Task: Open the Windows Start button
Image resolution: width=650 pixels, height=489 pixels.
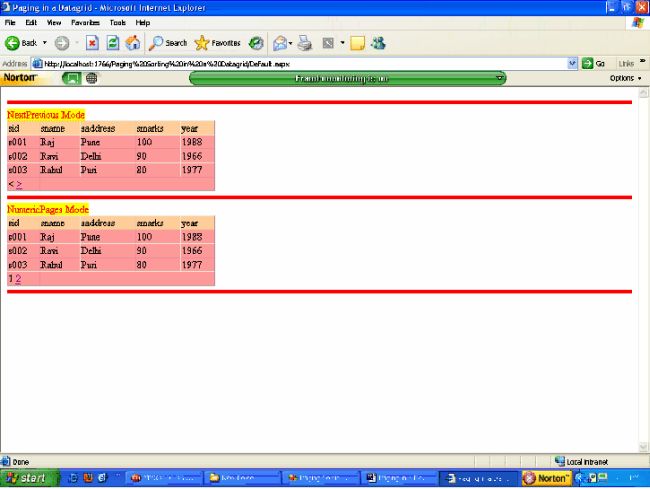Action: [x=29, y=478]
